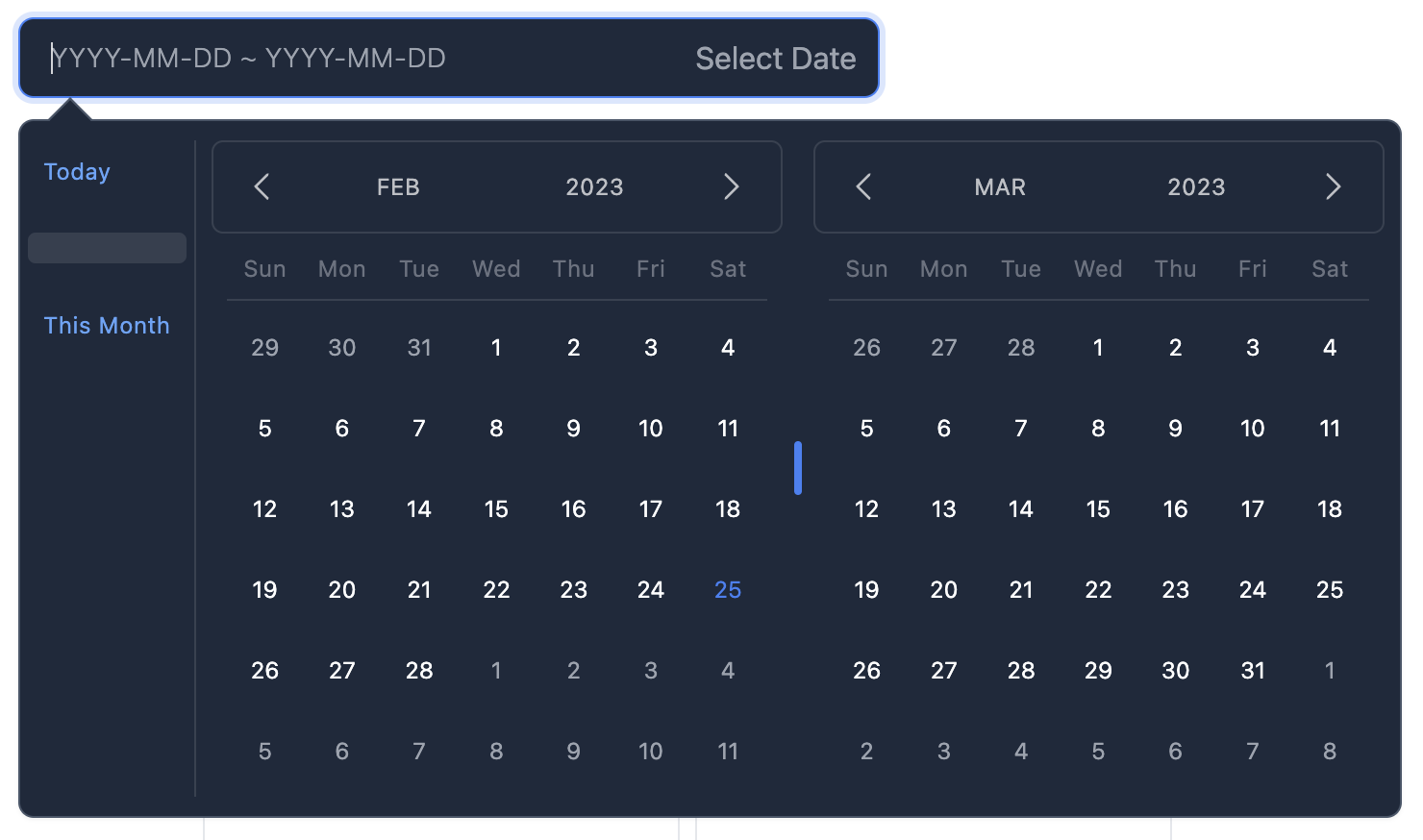Click the blue divider bar between calendars
Image resolution: width=1423 pixels, height=840 pixels.
click(x=797, y=468)
